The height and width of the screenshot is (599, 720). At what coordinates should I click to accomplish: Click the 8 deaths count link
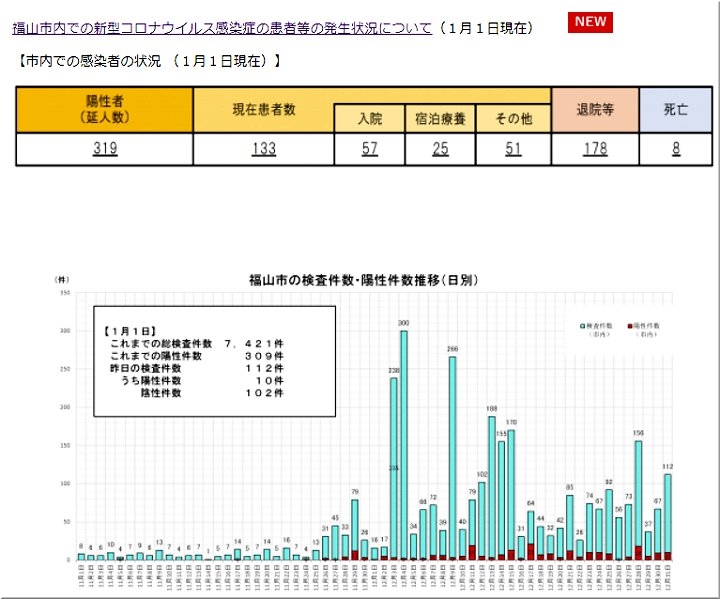[x=675, y=149]
